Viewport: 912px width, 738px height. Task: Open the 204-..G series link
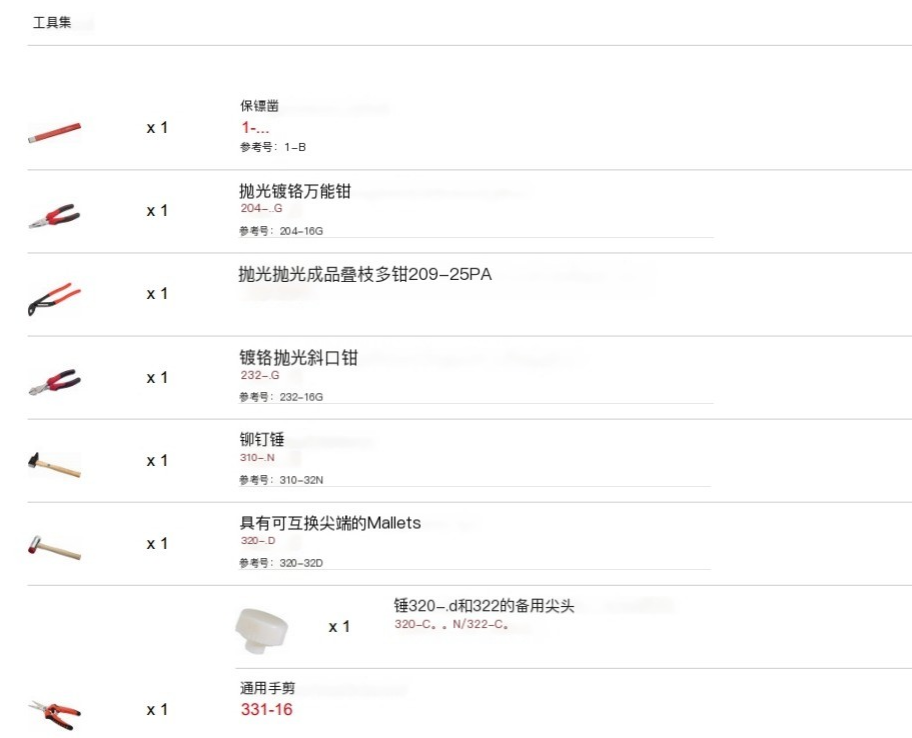point(262,208)
